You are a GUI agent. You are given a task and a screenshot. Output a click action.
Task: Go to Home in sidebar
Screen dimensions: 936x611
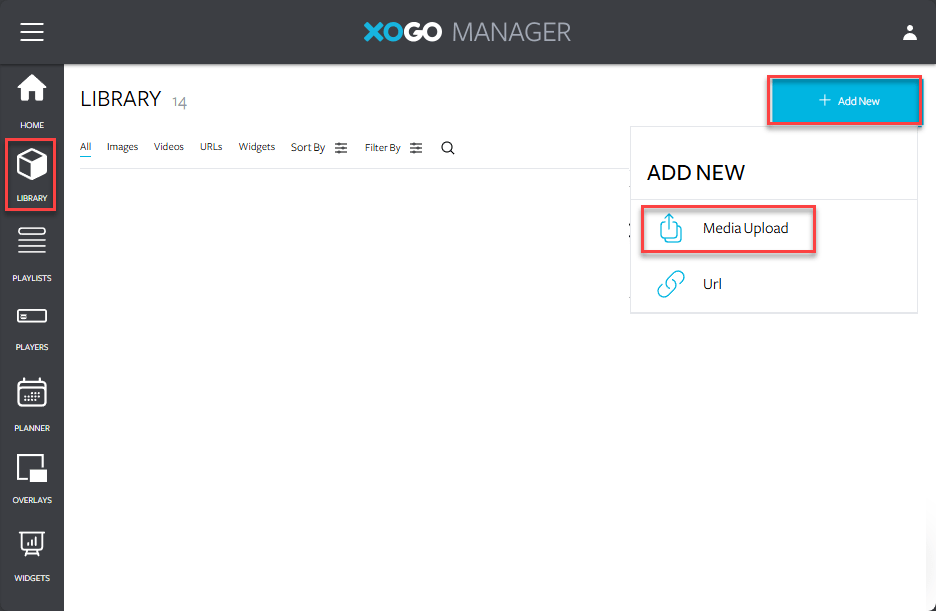coord(32,100)
